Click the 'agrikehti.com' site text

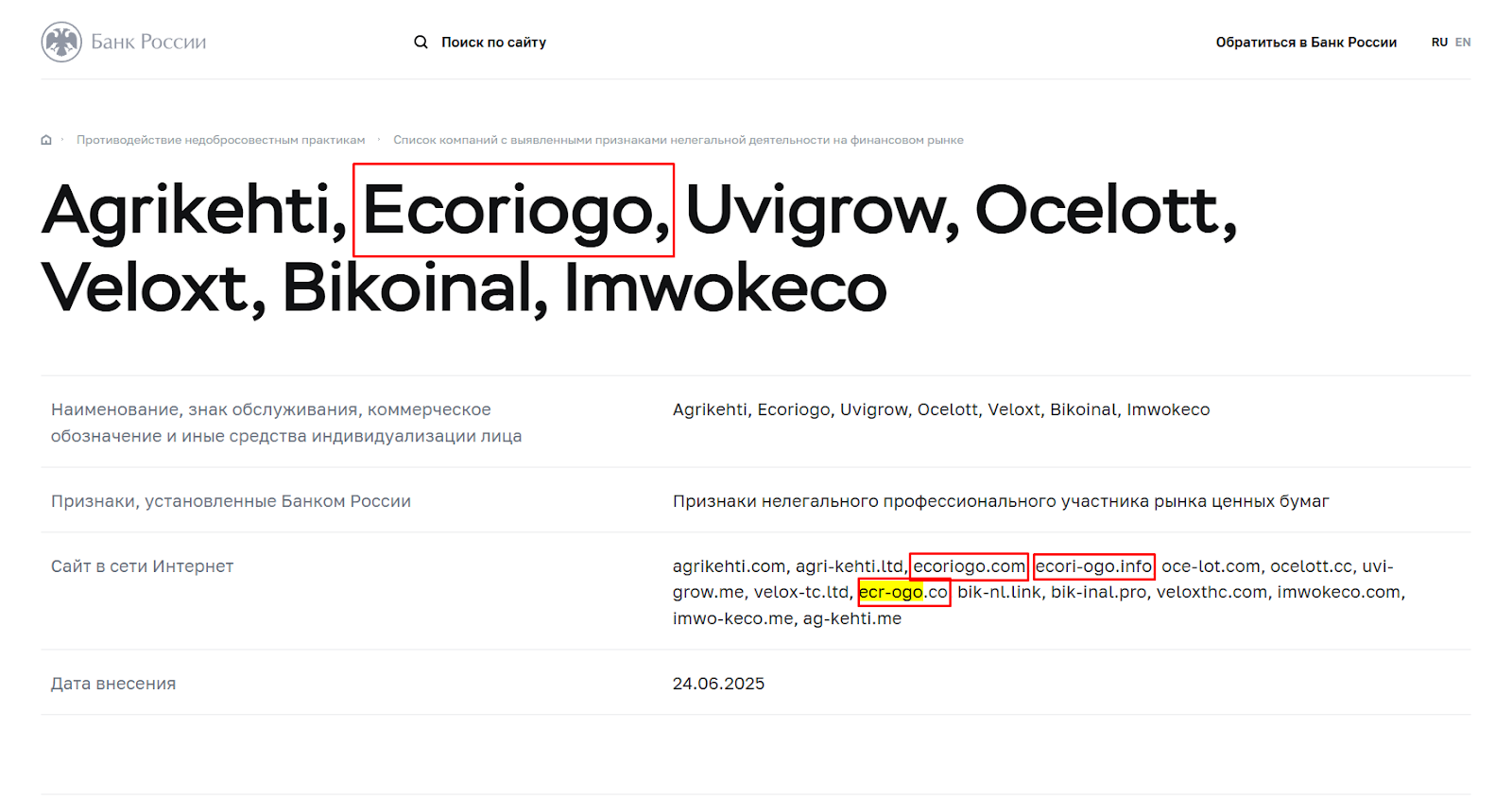pyautogui.click(x=729, y=566)
